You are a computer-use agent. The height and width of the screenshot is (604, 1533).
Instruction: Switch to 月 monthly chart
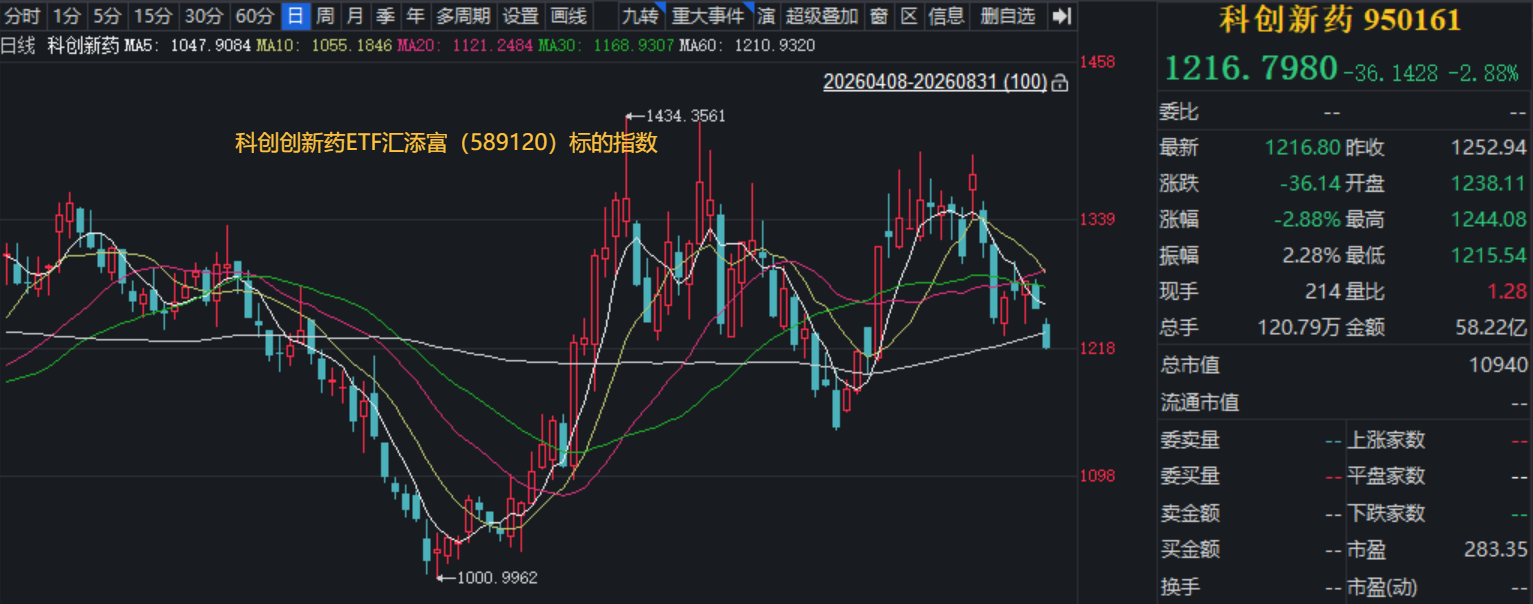(355, 16)
